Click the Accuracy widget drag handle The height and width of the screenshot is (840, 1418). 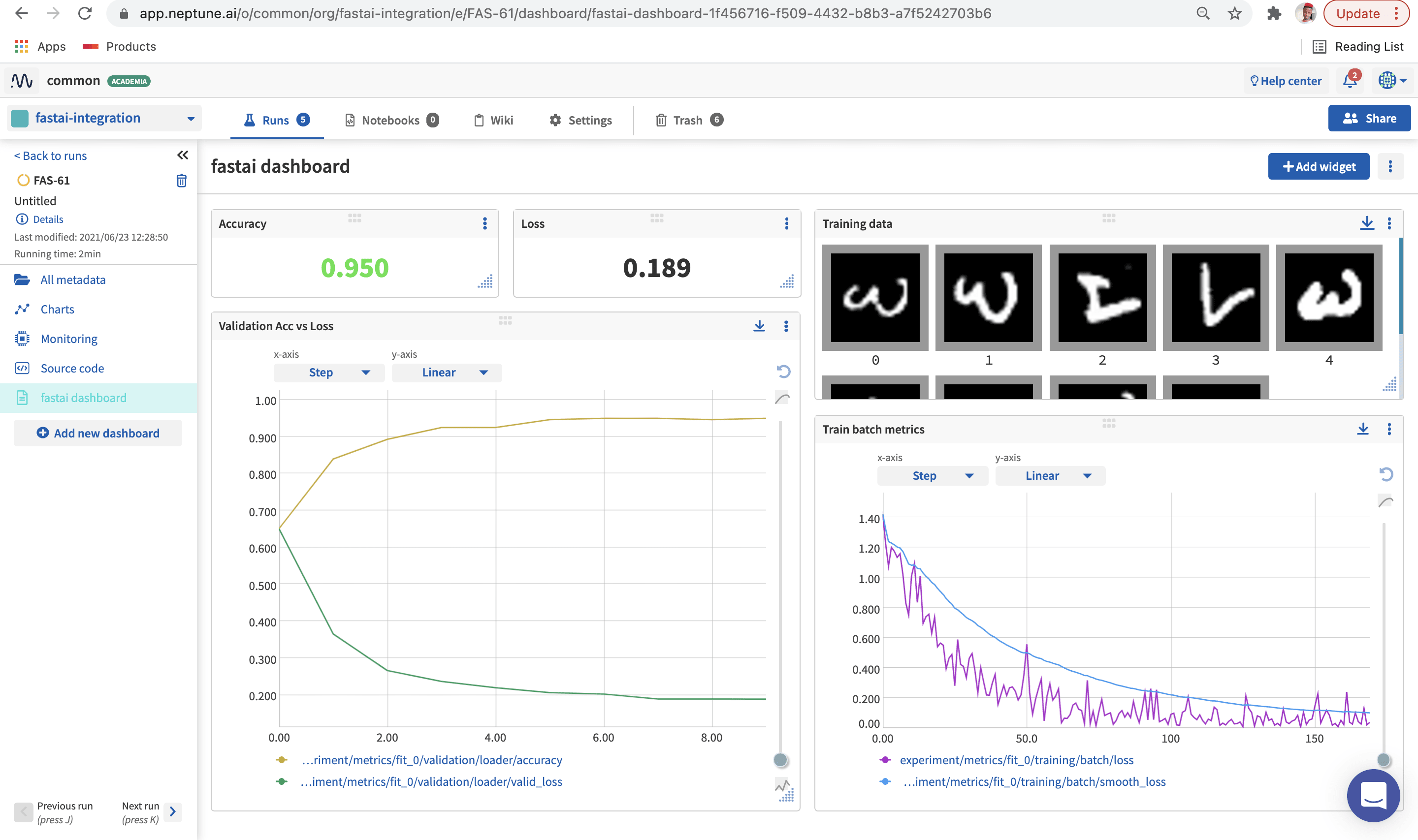354,218
